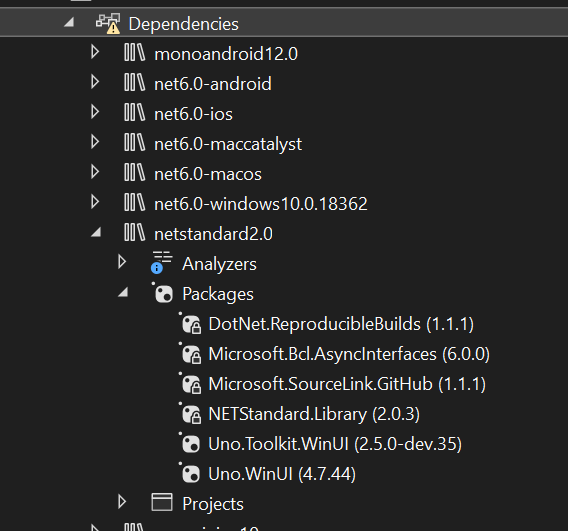Select NETStandard.Library (2.0.3) package
Image resolution: width=568 pixels, height=531 pixels.
[x=314, y=415]
